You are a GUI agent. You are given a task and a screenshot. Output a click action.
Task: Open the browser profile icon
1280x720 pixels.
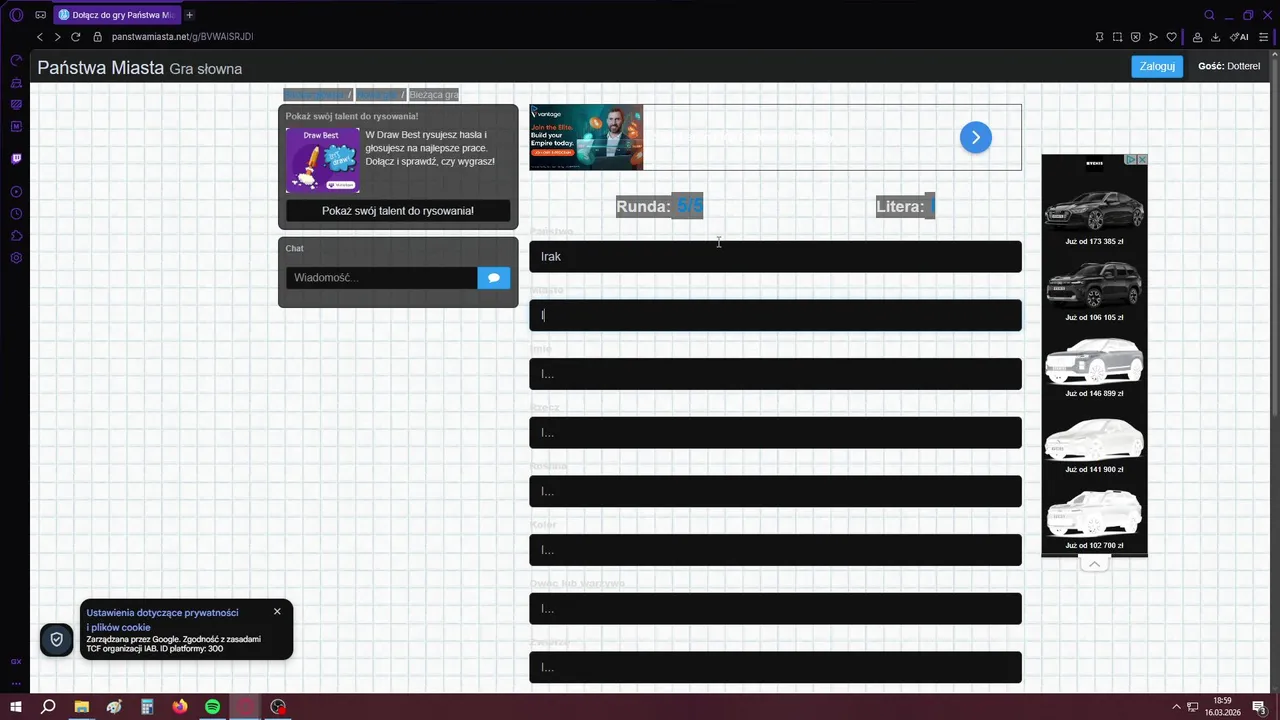pyautogui.click(x=1197, y=37)
